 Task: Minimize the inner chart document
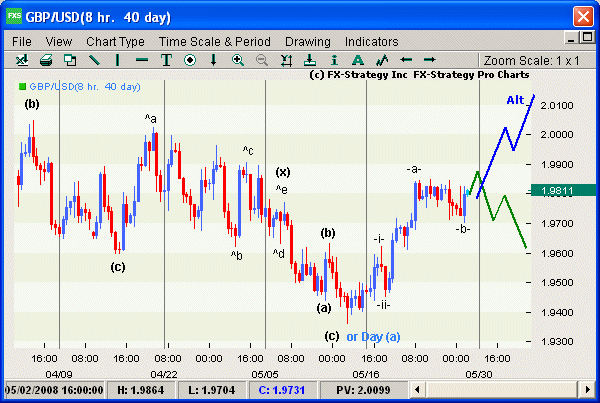(571, 38)
